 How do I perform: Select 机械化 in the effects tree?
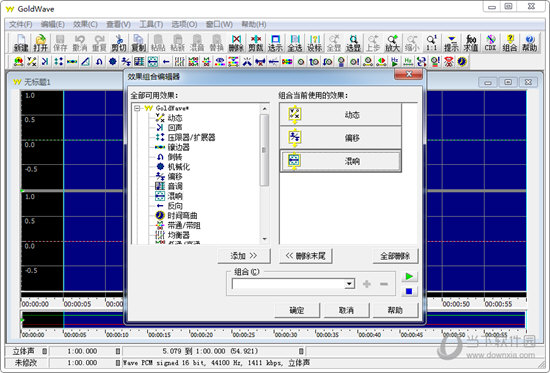coord(179,167)
